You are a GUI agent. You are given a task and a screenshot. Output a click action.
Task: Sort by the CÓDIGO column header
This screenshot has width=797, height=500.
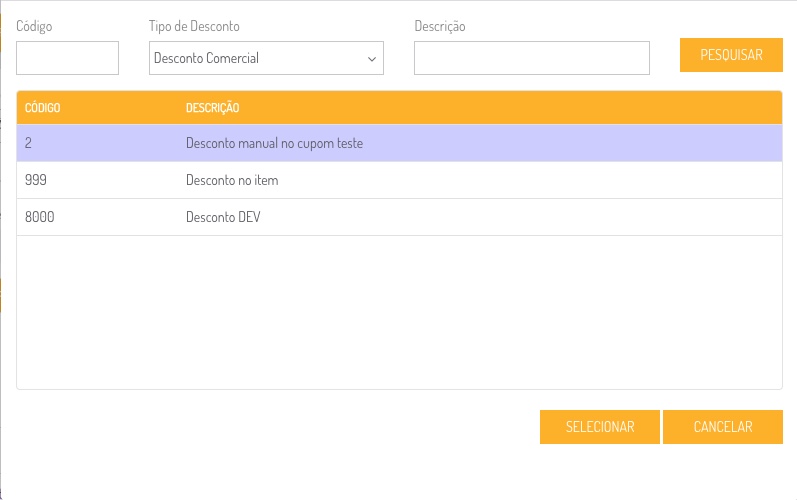point(44,107)
